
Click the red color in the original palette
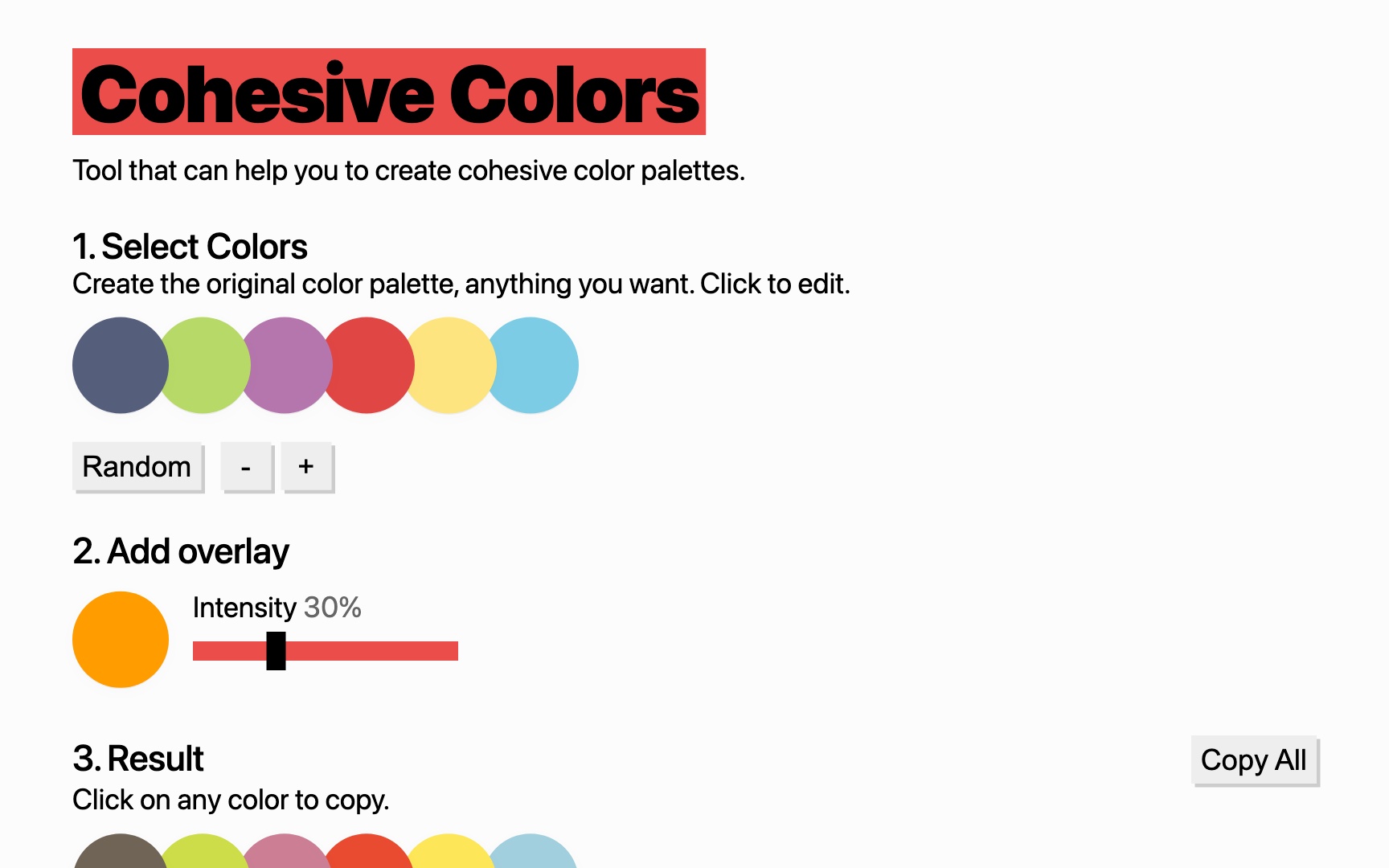click(370, 366)
